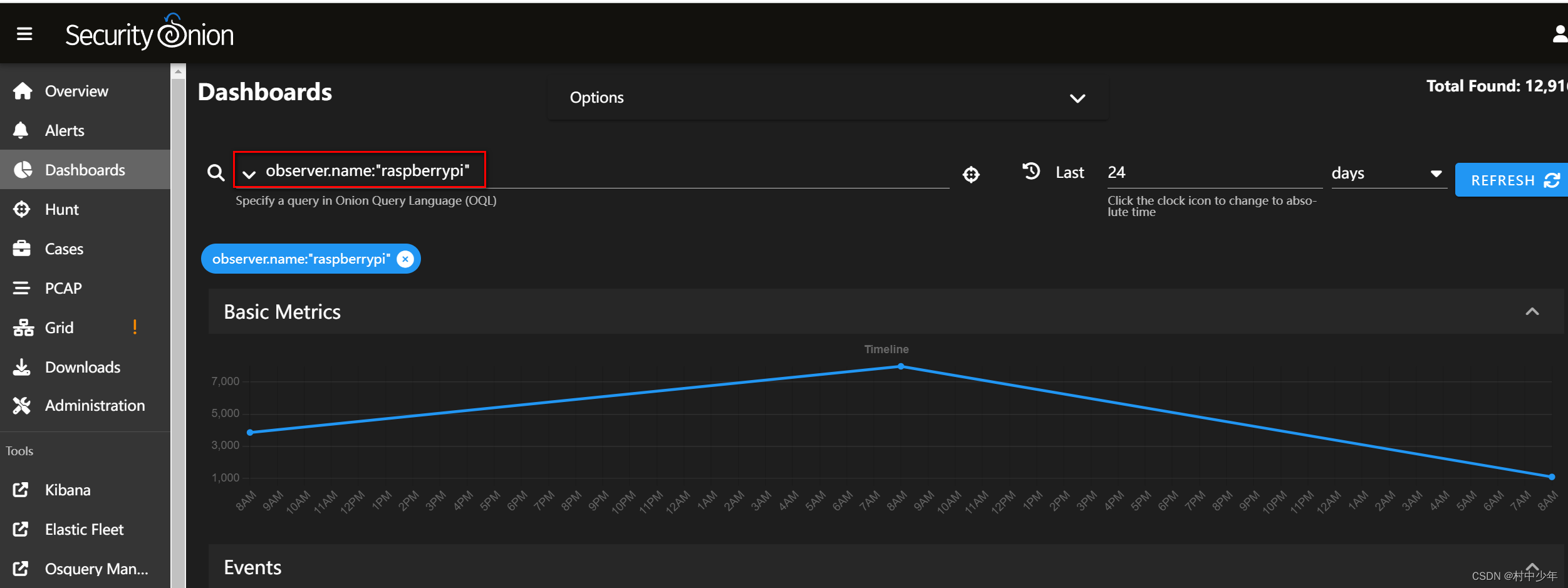The width and height of the screenshot is (1568, 588).
Task: Click crosshair icon beside query field
Action: tap(971, 174)
